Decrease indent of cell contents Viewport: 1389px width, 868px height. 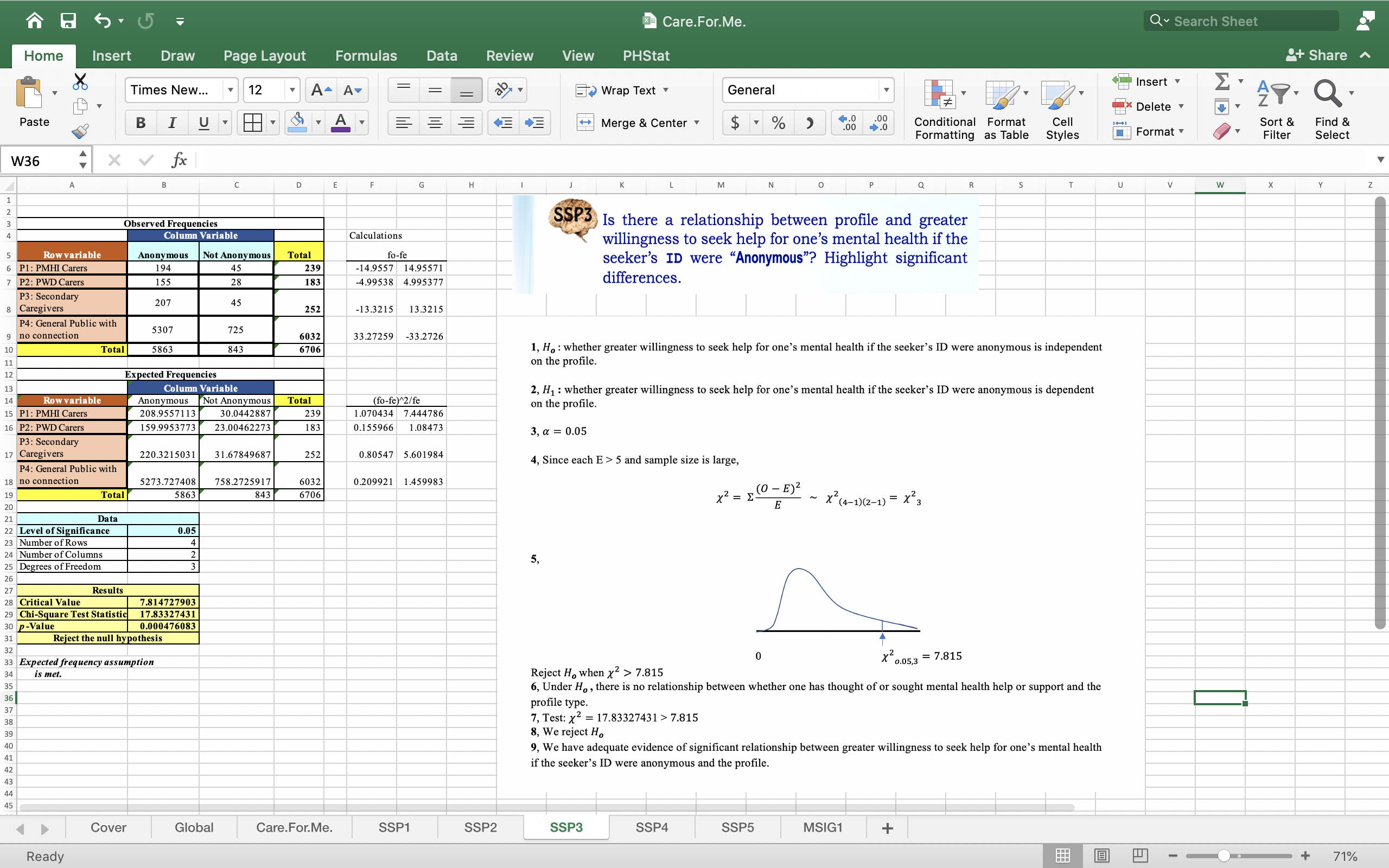tap(504, 122)
